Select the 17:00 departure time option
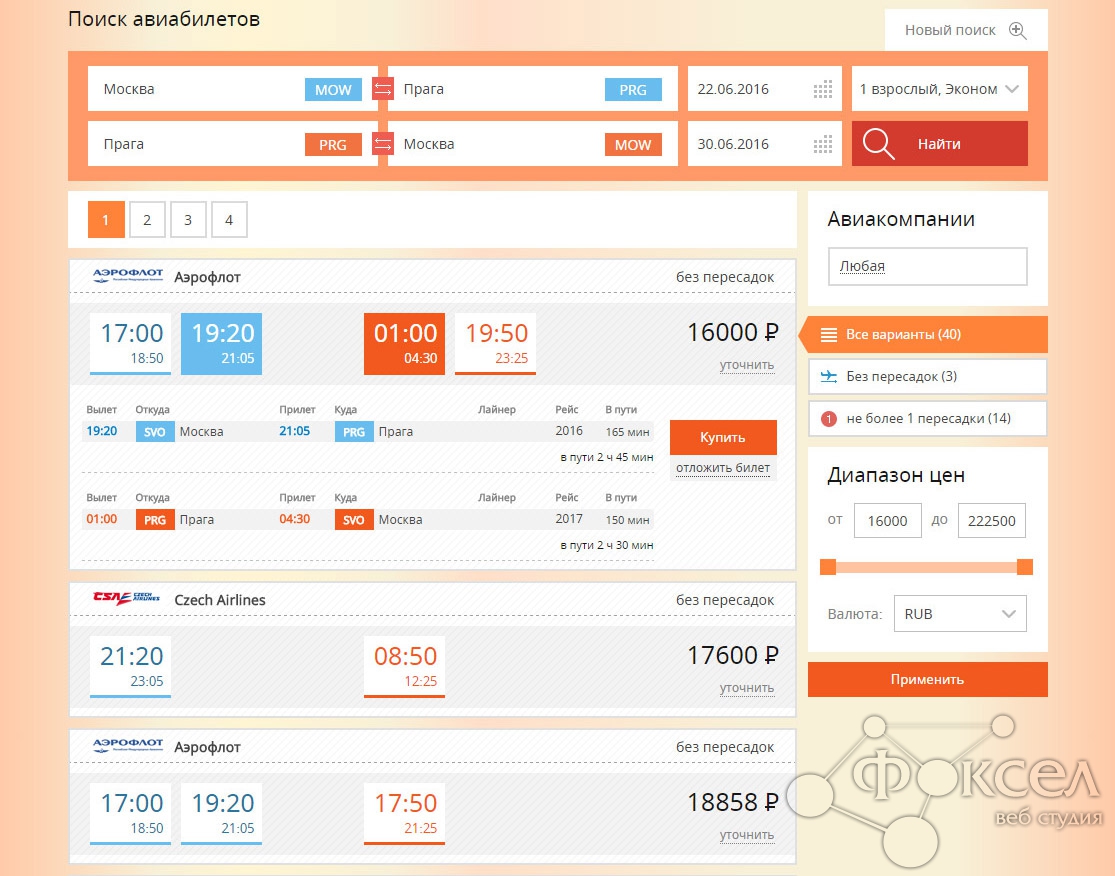Viewport: 1115px width, 876px height. (x=130, y=343)
